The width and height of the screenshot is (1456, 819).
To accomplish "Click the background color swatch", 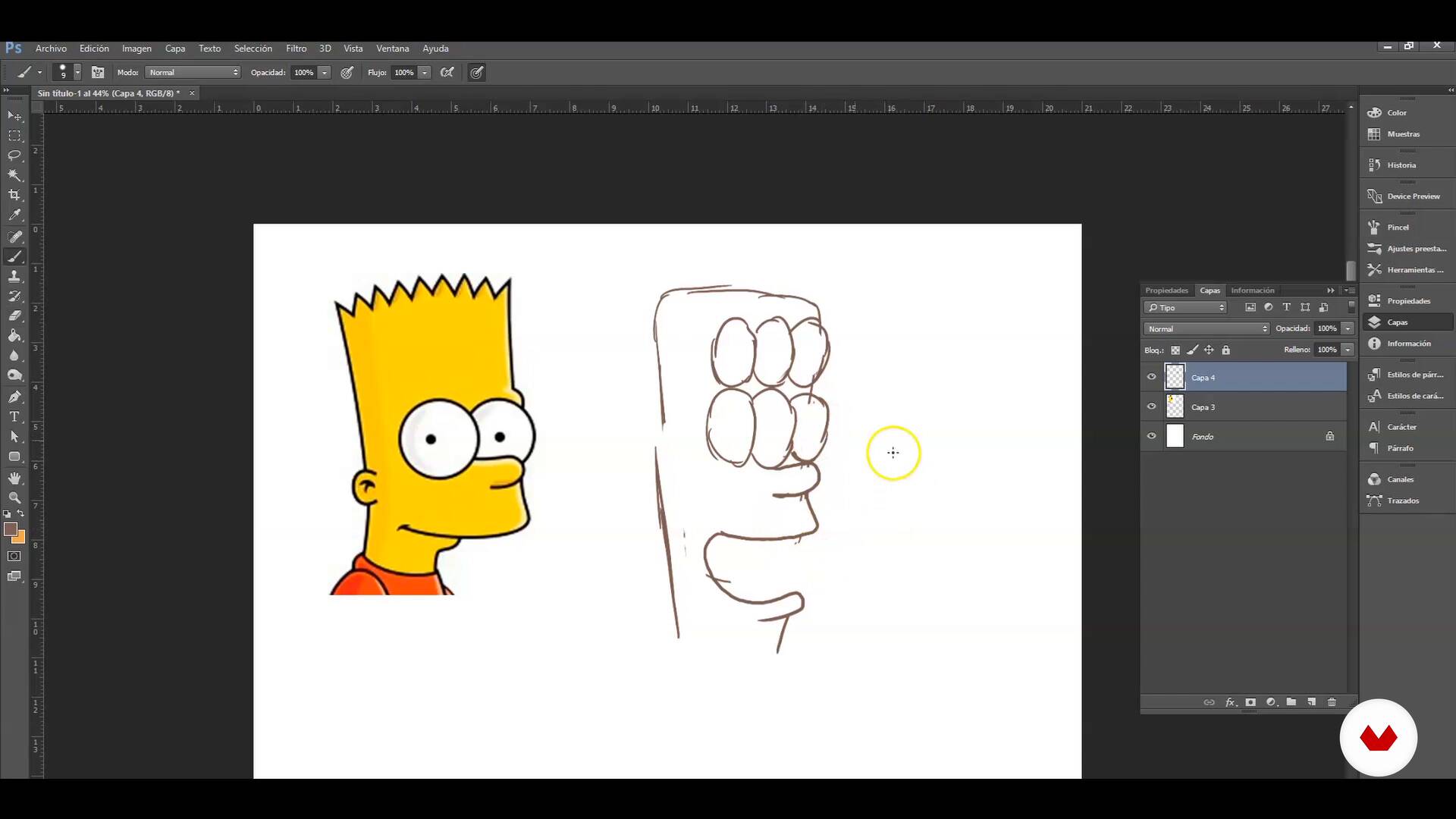I will coord(20,538).
